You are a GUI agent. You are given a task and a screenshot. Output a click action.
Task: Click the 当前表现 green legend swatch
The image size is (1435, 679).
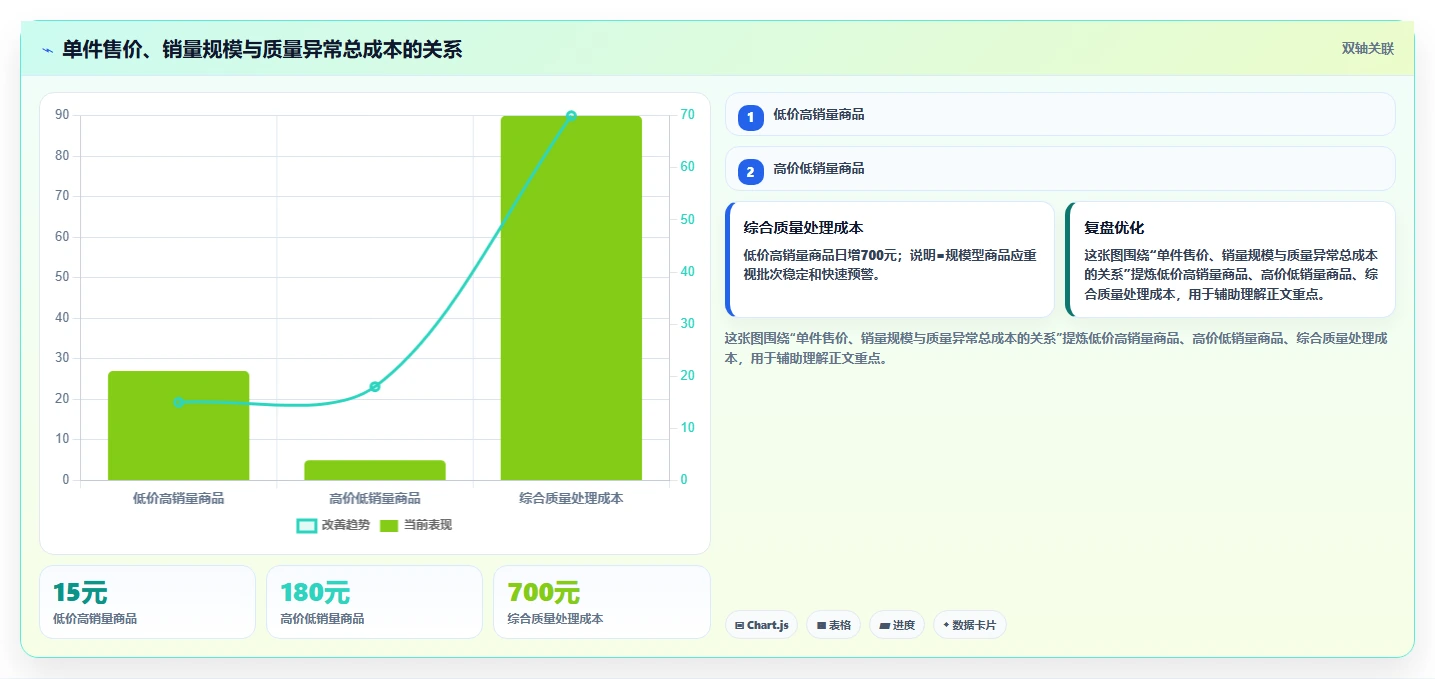(389, 526)
